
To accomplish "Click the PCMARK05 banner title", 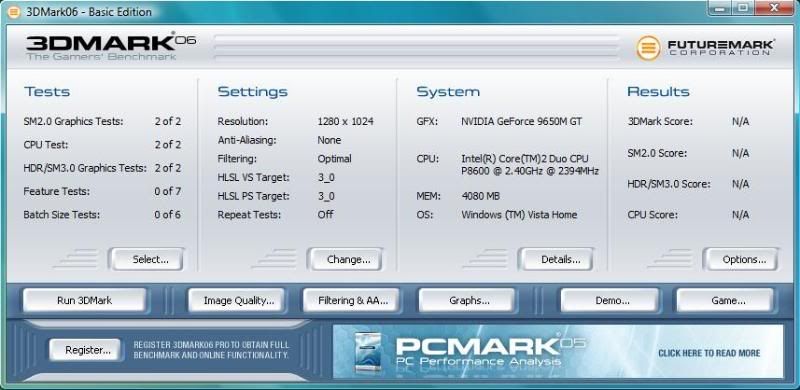I will 490,346.
